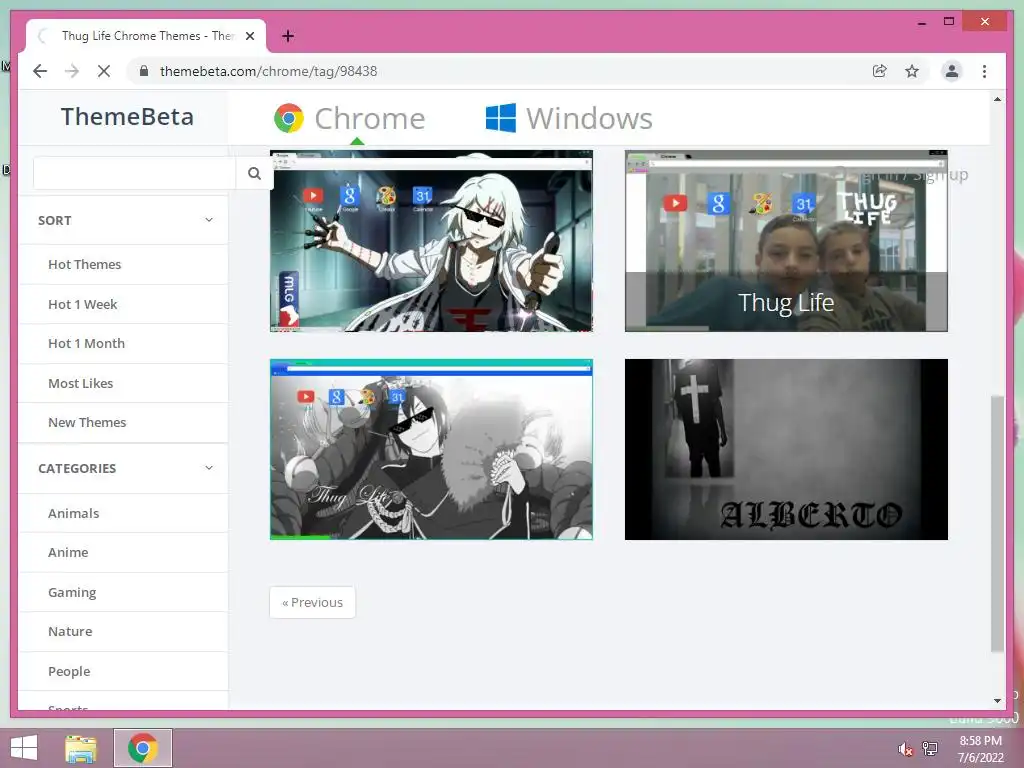
Task: Select Most Likes sort option
Action: 80,383
